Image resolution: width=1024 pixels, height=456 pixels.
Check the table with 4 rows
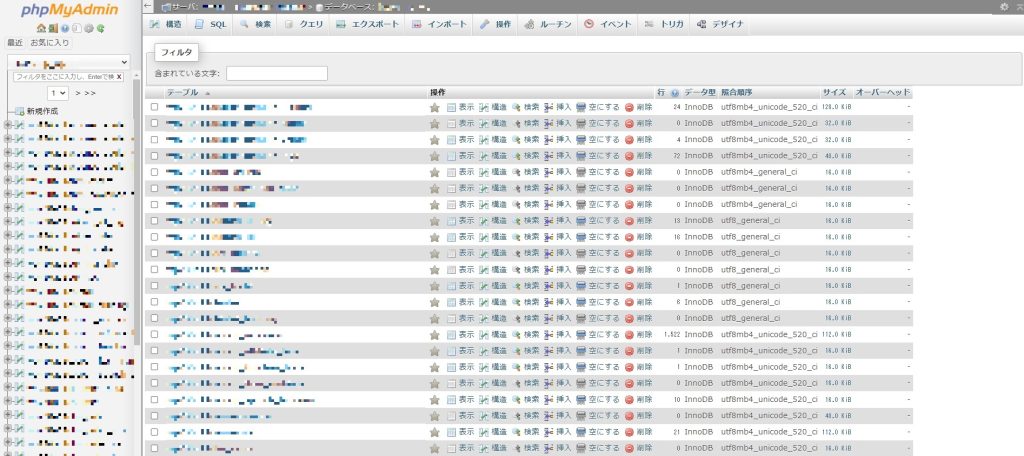pyautogui.click(x=154, y=139)
